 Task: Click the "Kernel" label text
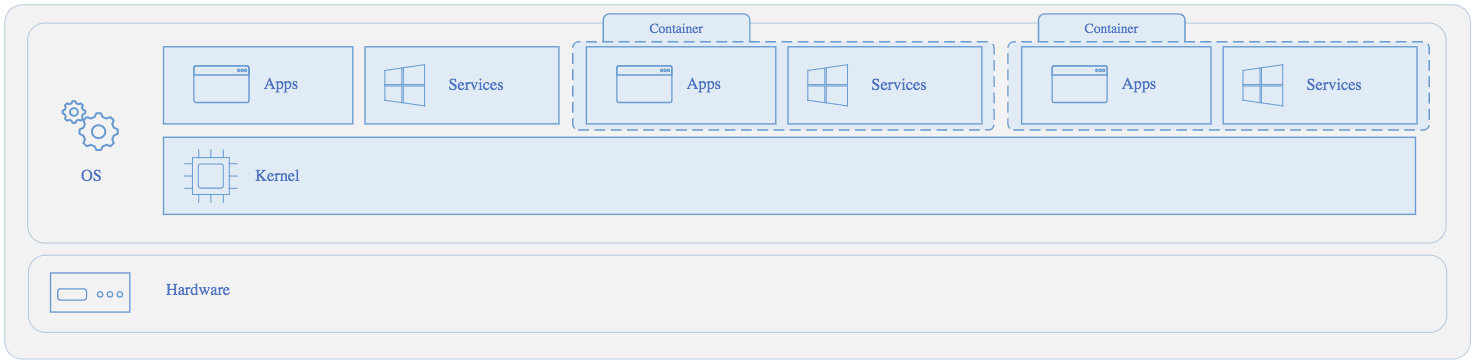click(278, 176)
